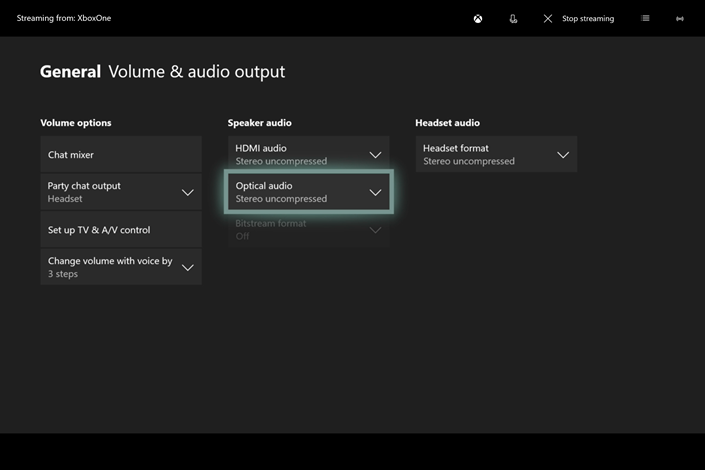Click the Streaming from: XboxOne label
This screenshot has height=470, width=706.
coord(64,19)
